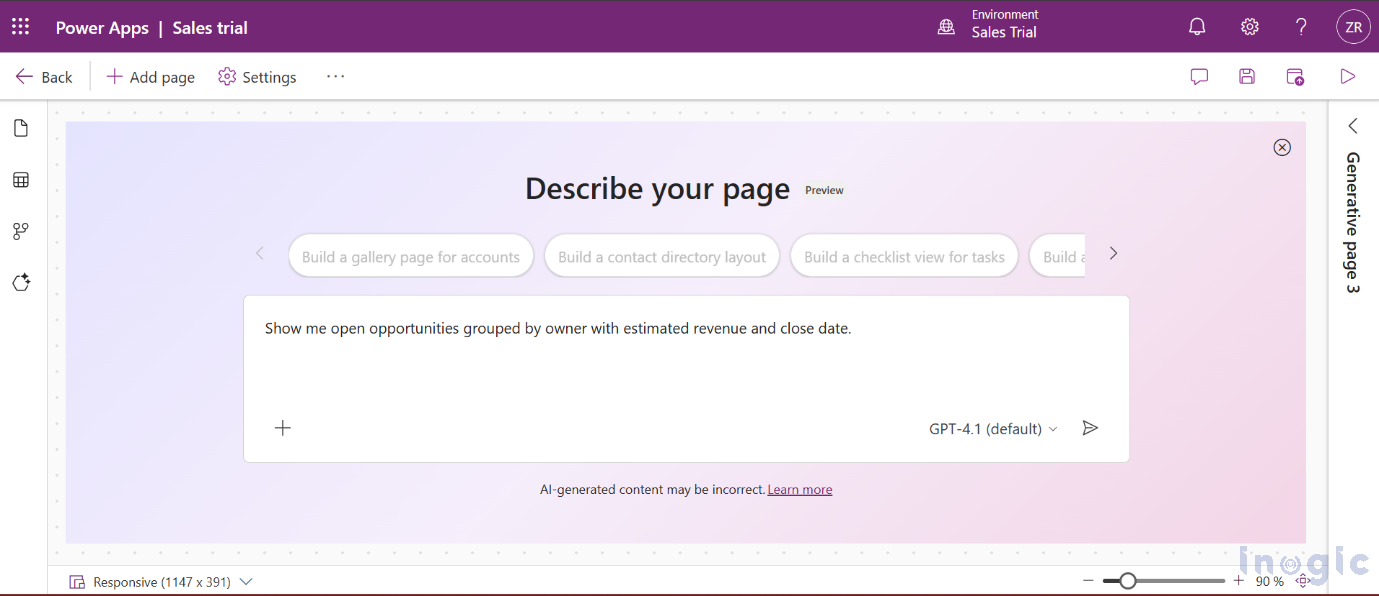1379x596 pixels.
Task: Choose 'Build a gallery page for accounts' suggestion
Action: click(x=411, y=257)
